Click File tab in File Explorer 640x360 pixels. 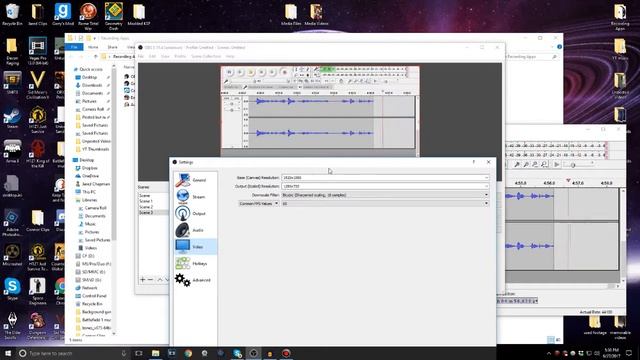click(74, 47)
